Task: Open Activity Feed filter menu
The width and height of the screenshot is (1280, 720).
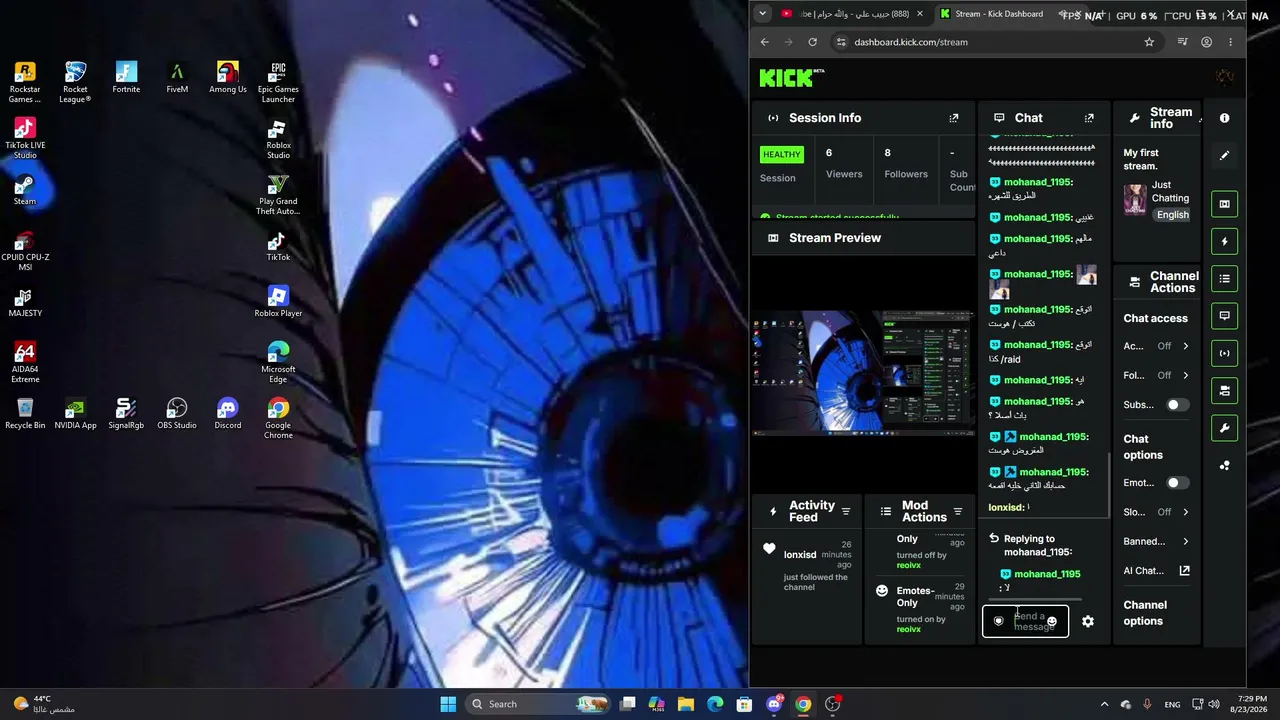Action: (846, 512)
